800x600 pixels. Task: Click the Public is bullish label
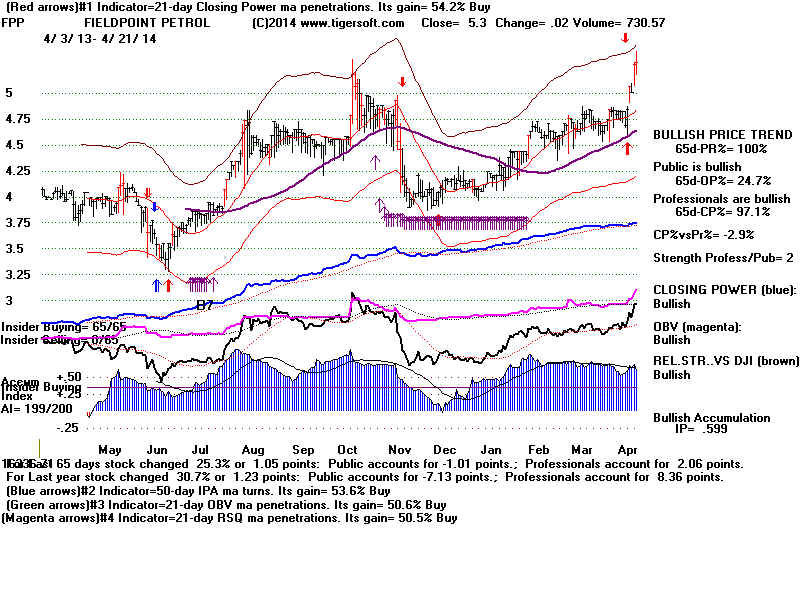(x=697, y=167)
